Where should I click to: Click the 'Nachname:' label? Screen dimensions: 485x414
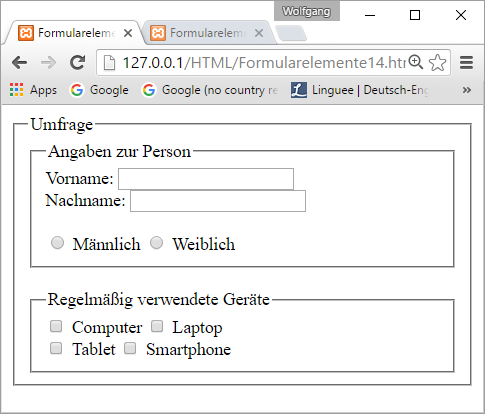85,201
